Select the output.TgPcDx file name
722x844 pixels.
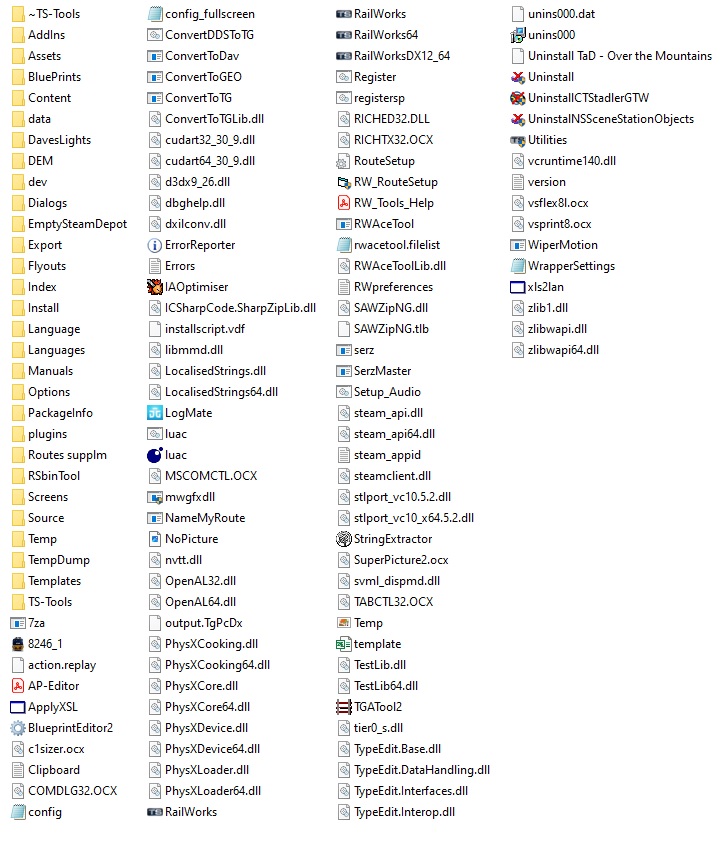coord(204,623)
